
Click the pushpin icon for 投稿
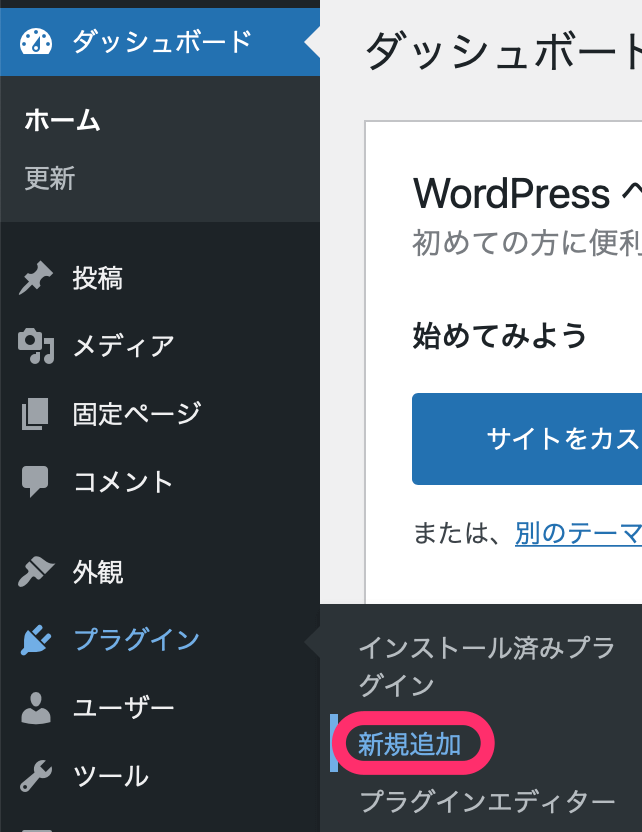pos(36,279)
